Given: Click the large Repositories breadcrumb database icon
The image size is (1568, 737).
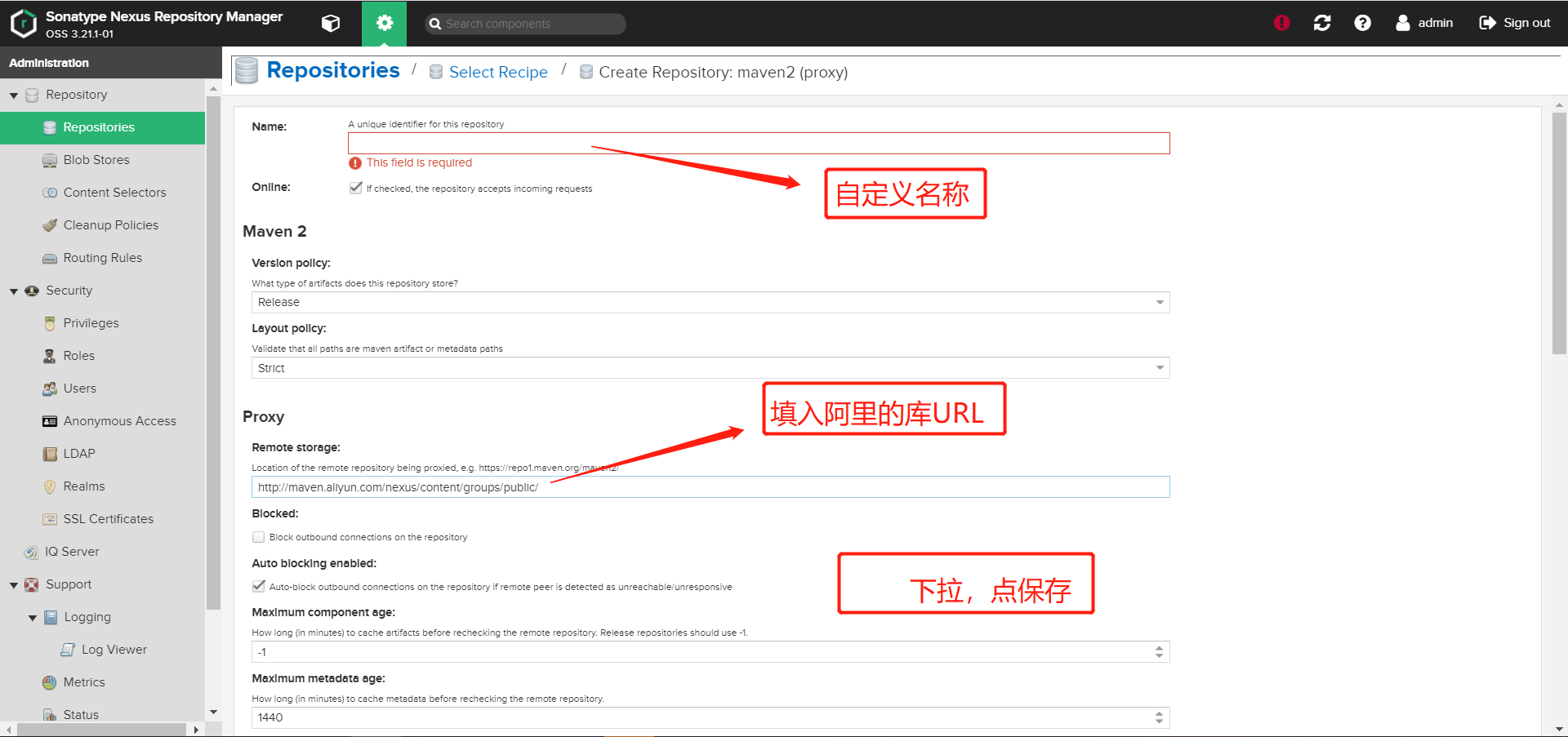Looking at the screenshot, I should tap(247, 71).
